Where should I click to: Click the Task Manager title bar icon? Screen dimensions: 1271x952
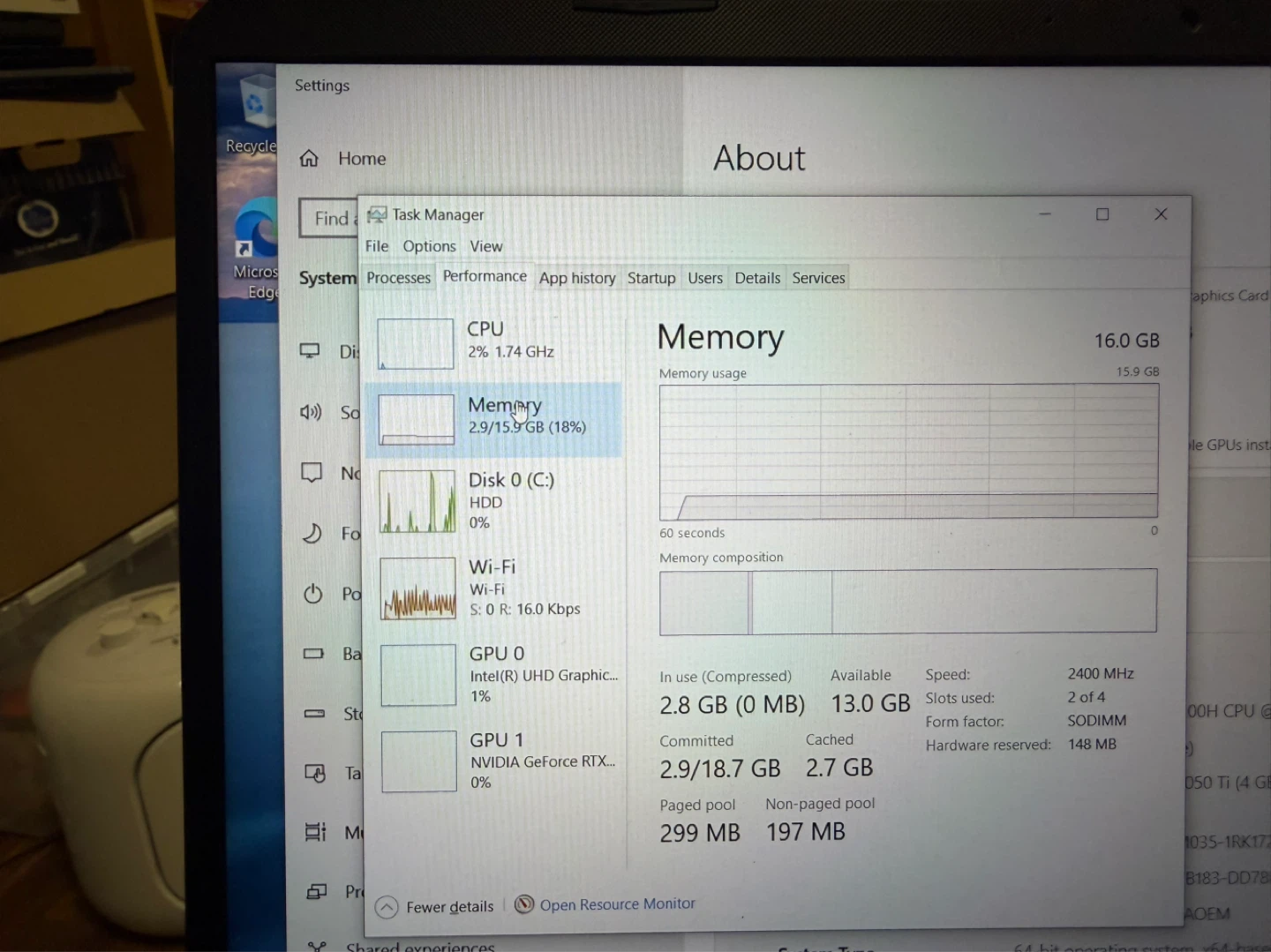point(377,214)
